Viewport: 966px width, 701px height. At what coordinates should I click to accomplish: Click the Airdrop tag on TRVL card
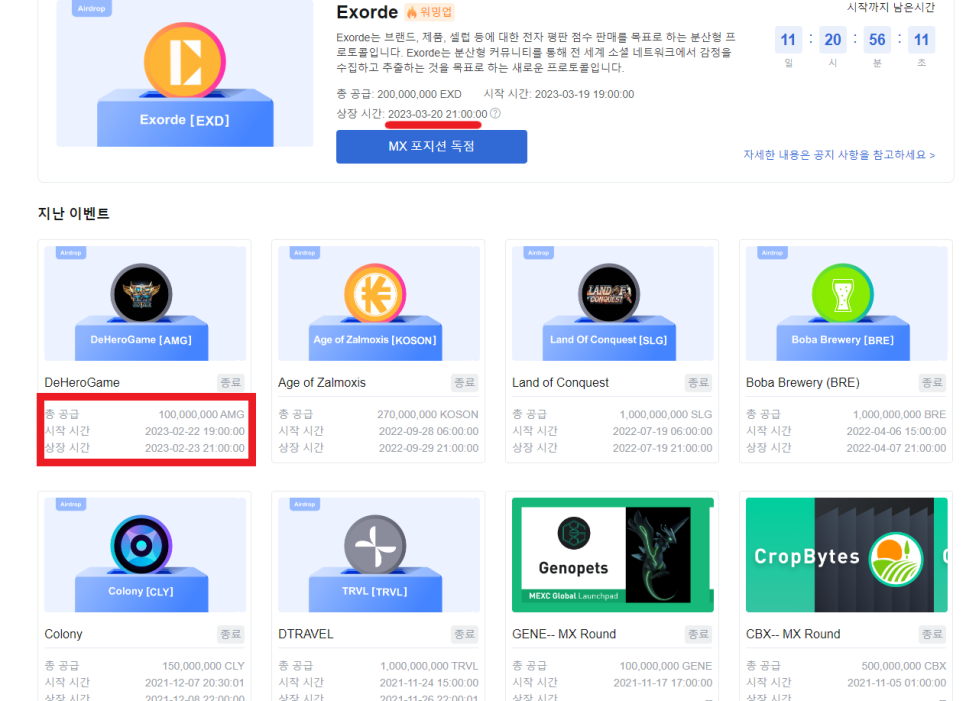pyautogui.click(x=304, y=504)
